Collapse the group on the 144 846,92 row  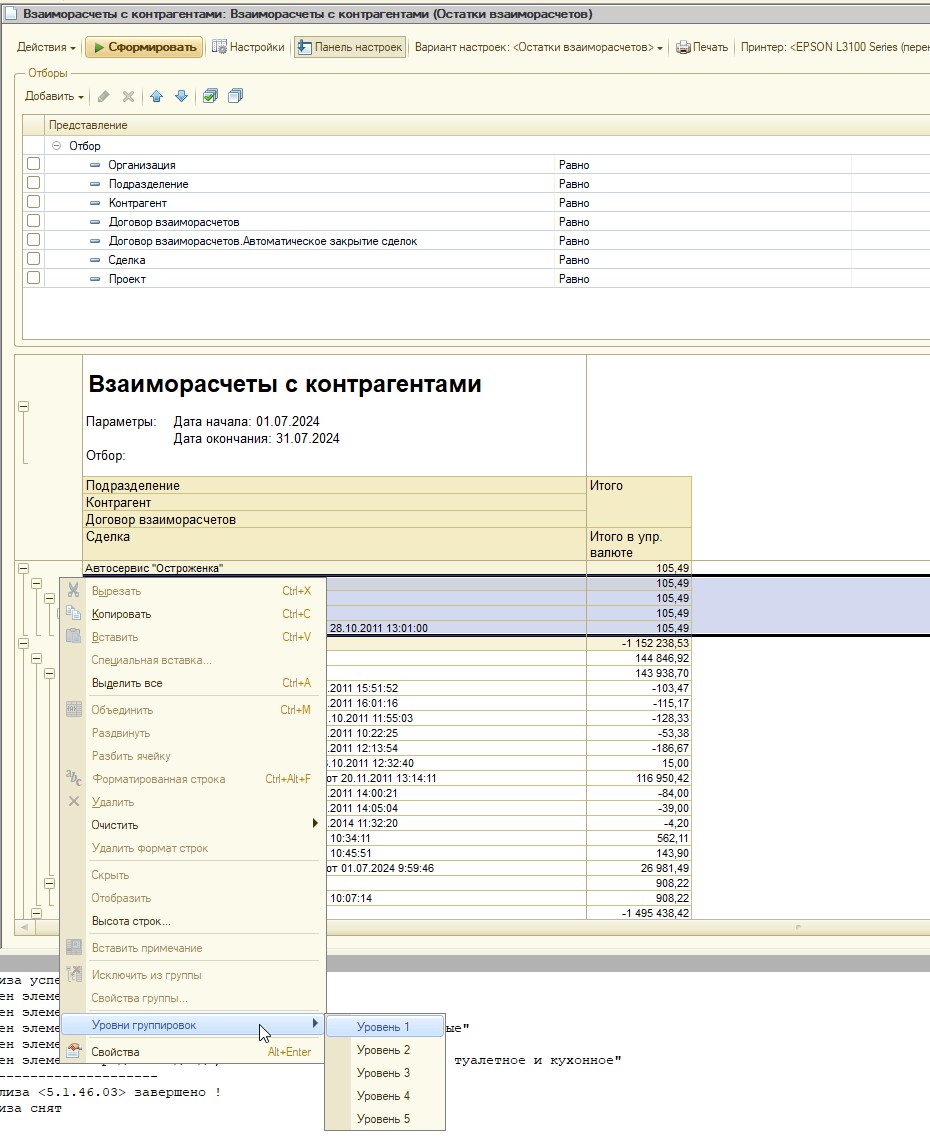point(37,658)
